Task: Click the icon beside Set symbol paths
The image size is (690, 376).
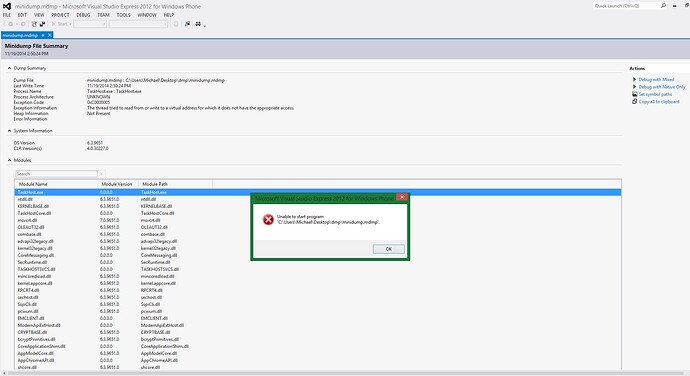Action: click(x=635, y=94)
